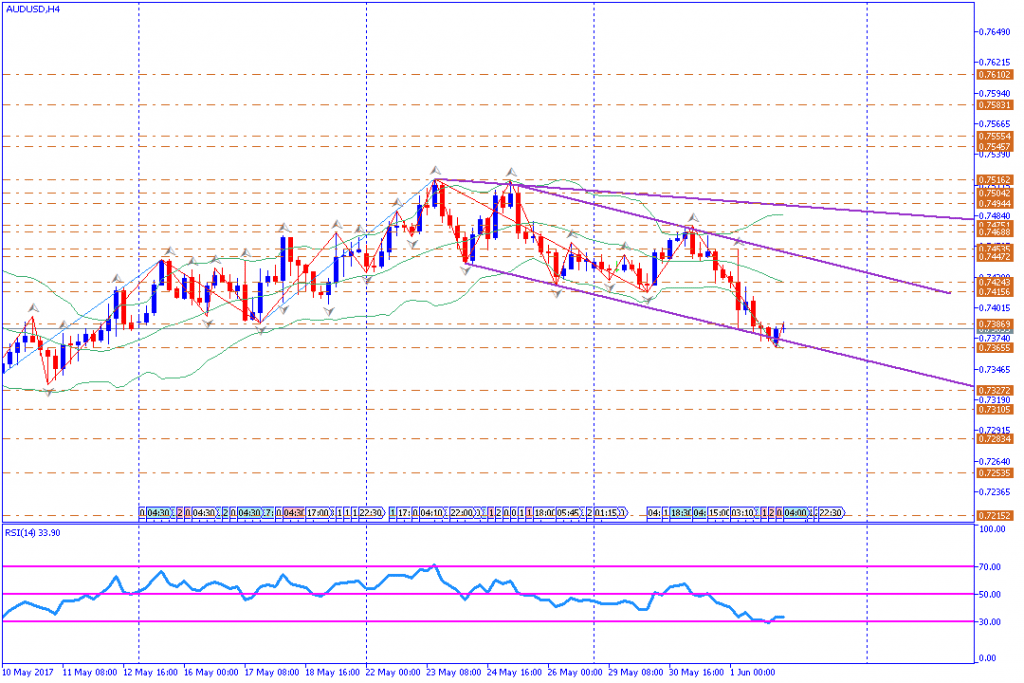
Task: Click the 29 May 08:00 time label
Action: pos(636,672)
